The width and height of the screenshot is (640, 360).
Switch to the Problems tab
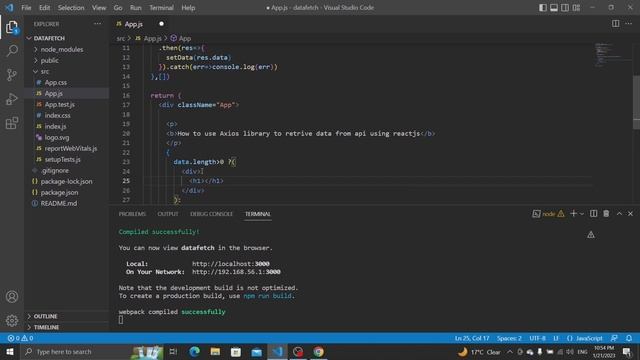point(132,214)
